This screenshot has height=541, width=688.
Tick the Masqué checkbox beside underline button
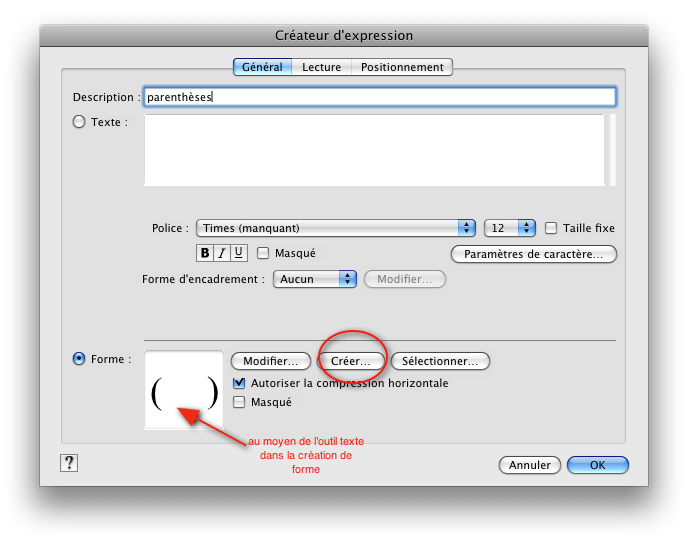click(x=264, y=254)
